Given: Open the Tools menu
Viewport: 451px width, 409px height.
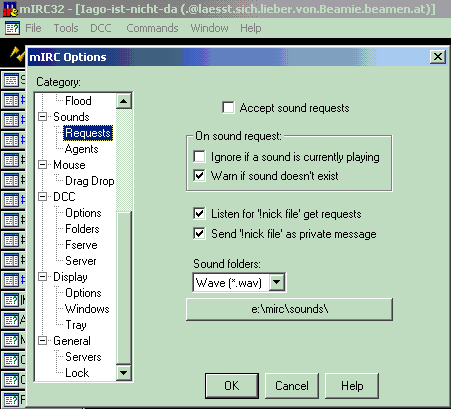Looking at the screenshot, I should point(66,28).
